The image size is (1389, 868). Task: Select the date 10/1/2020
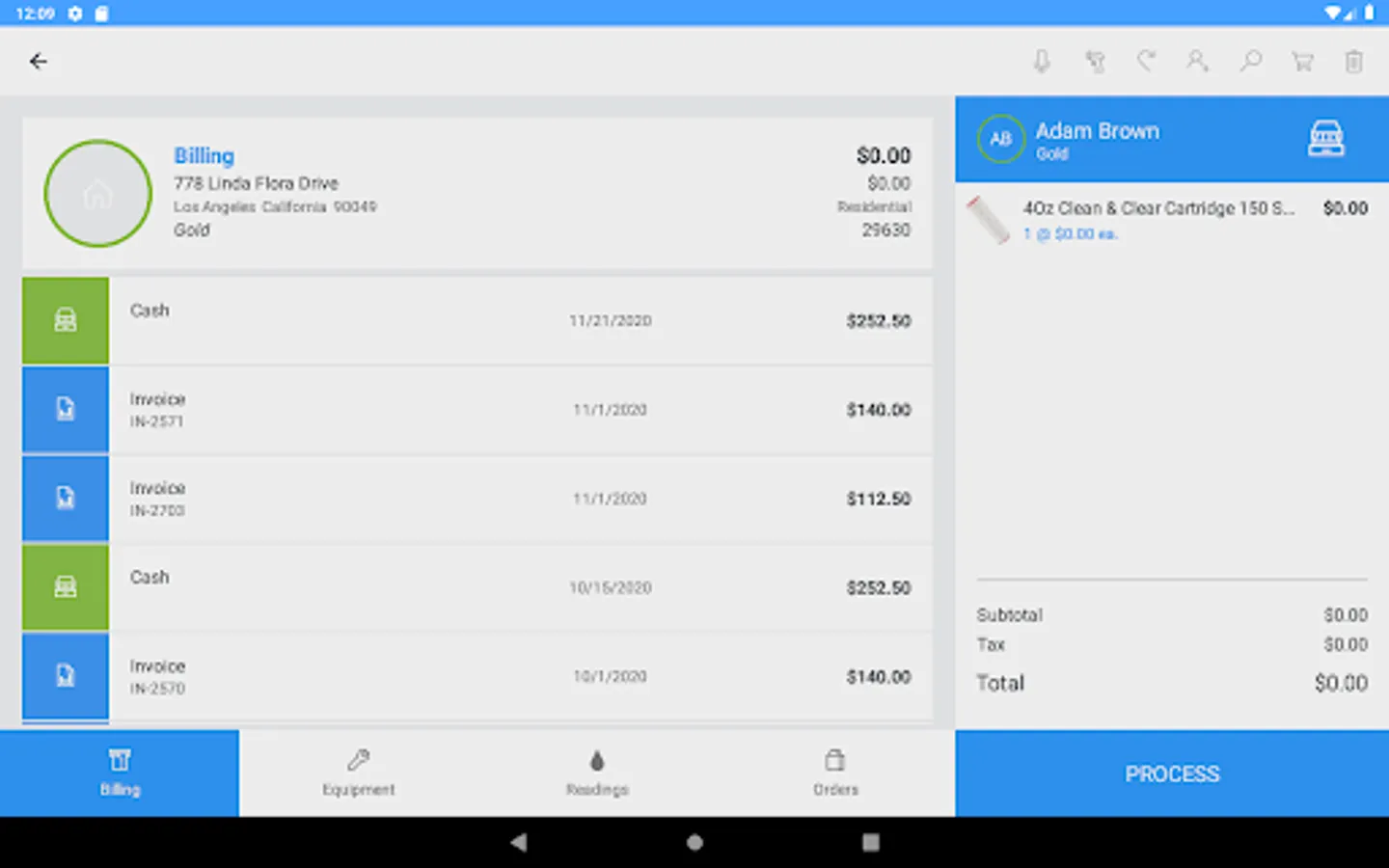point(611,677)
